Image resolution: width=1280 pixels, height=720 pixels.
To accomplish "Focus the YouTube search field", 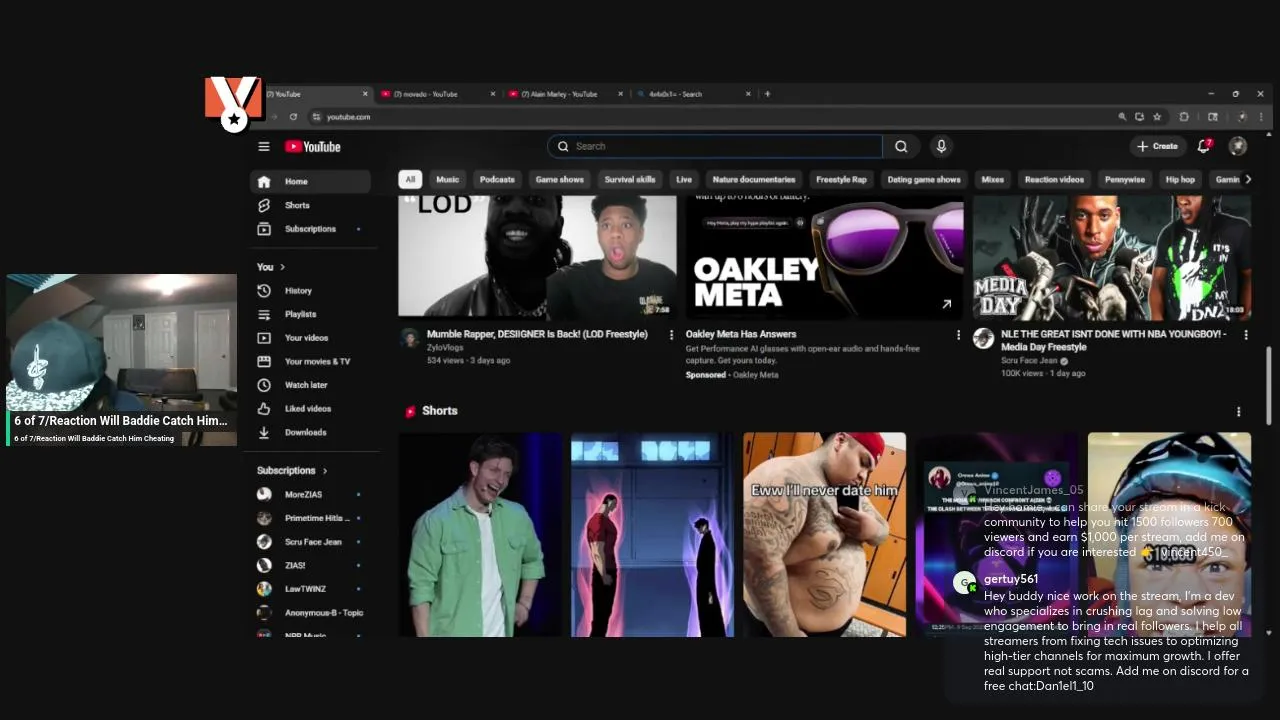I will (x=715, y=146).
